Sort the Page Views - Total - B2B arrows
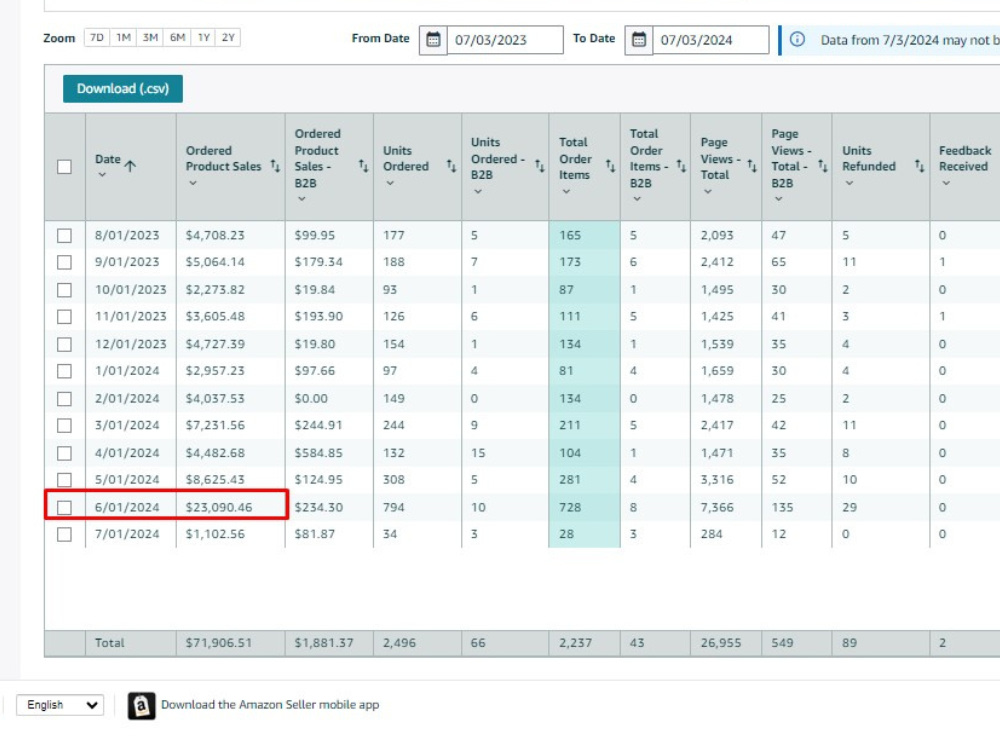The width and height of the screenshot is (1000, 750). (x=823, y=166)
